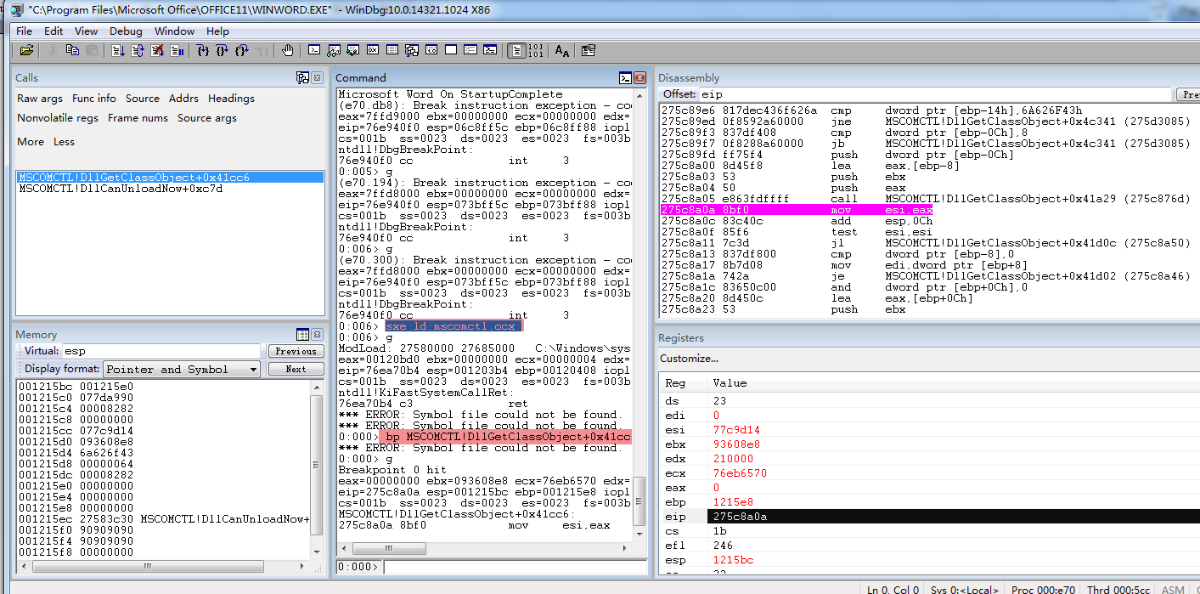Image resolution: width=1200 pixels, height=594 pixels.
Task: Click the Break toolbar icon
Action: (x=177, y=50)
